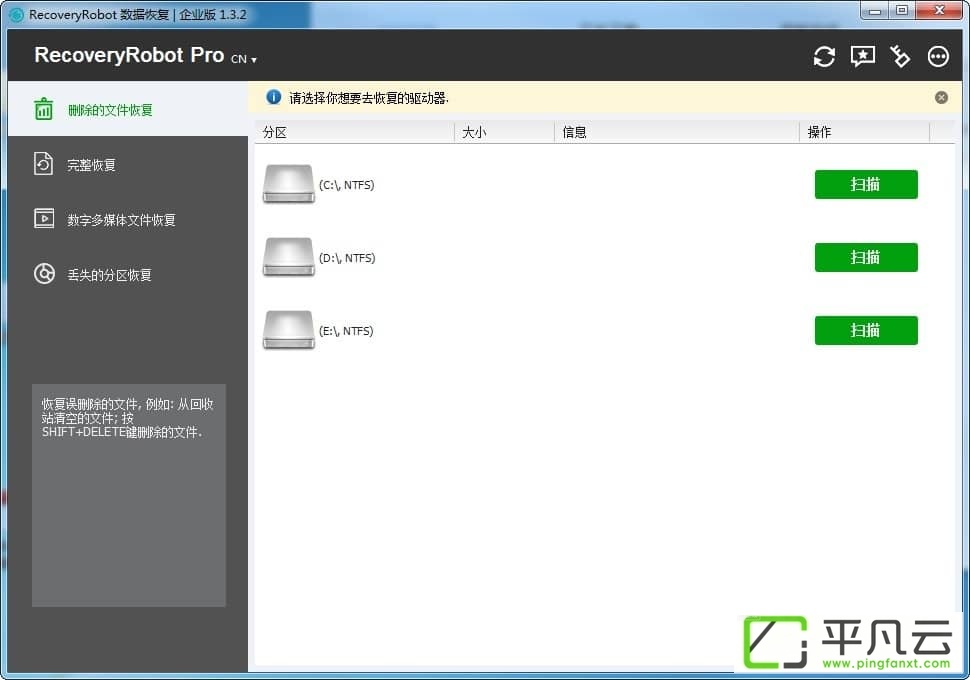Image resolution: width=970 pixels, height=680 pixels.
Task: Click the complete recovery document icon
Action: (43, 164)
